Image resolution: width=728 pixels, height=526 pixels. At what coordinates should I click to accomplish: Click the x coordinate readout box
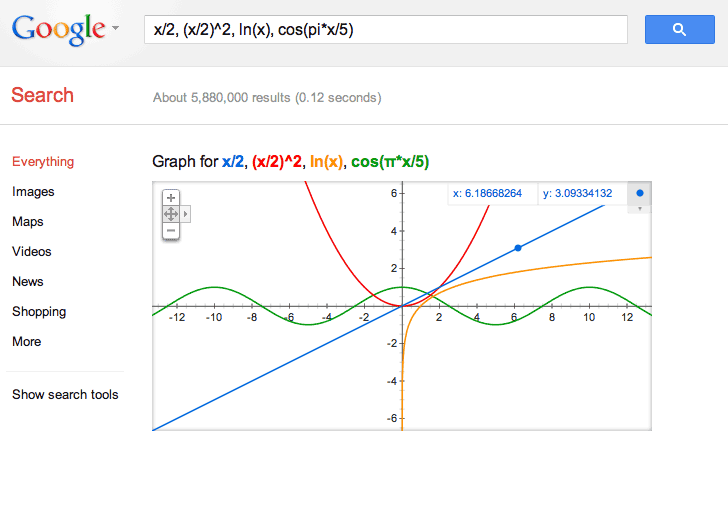[x=488, y=193]
